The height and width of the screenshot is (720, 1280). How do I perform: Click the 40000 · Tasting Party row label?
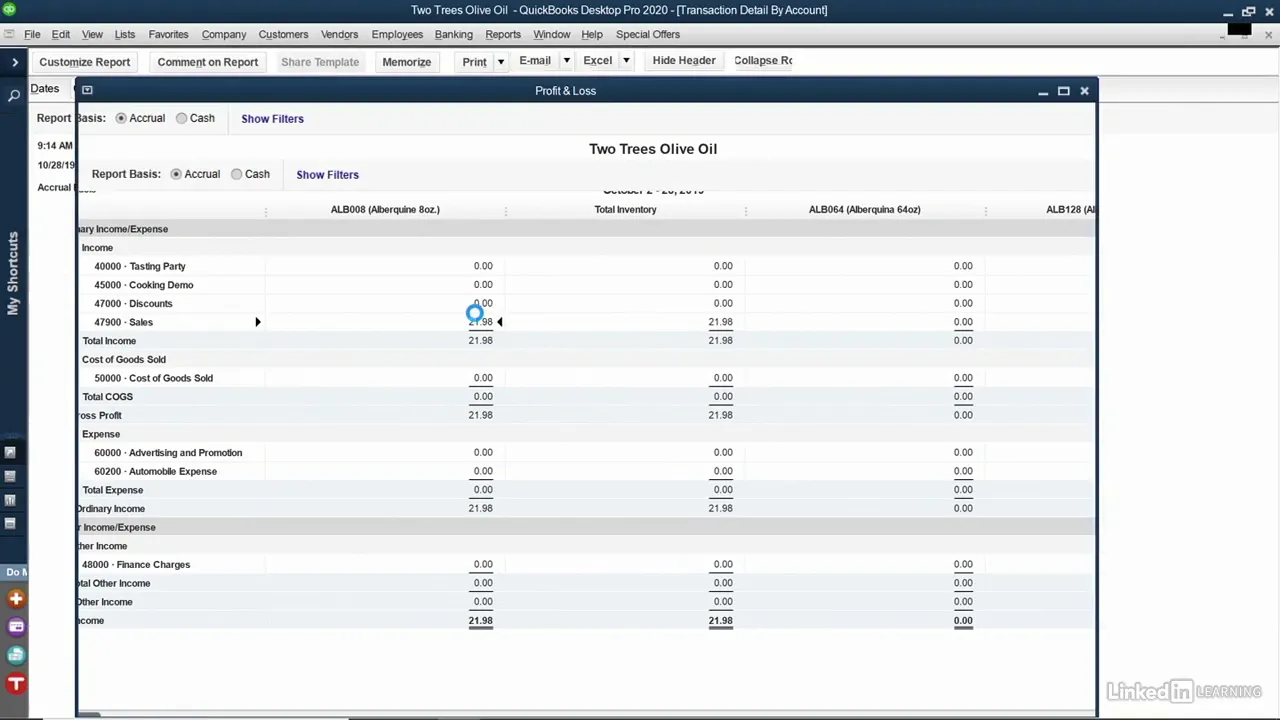tap(140, 267)
